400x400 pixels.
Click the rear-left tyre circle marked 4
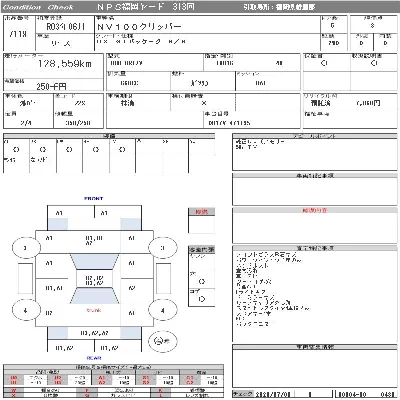coord(26,310)
